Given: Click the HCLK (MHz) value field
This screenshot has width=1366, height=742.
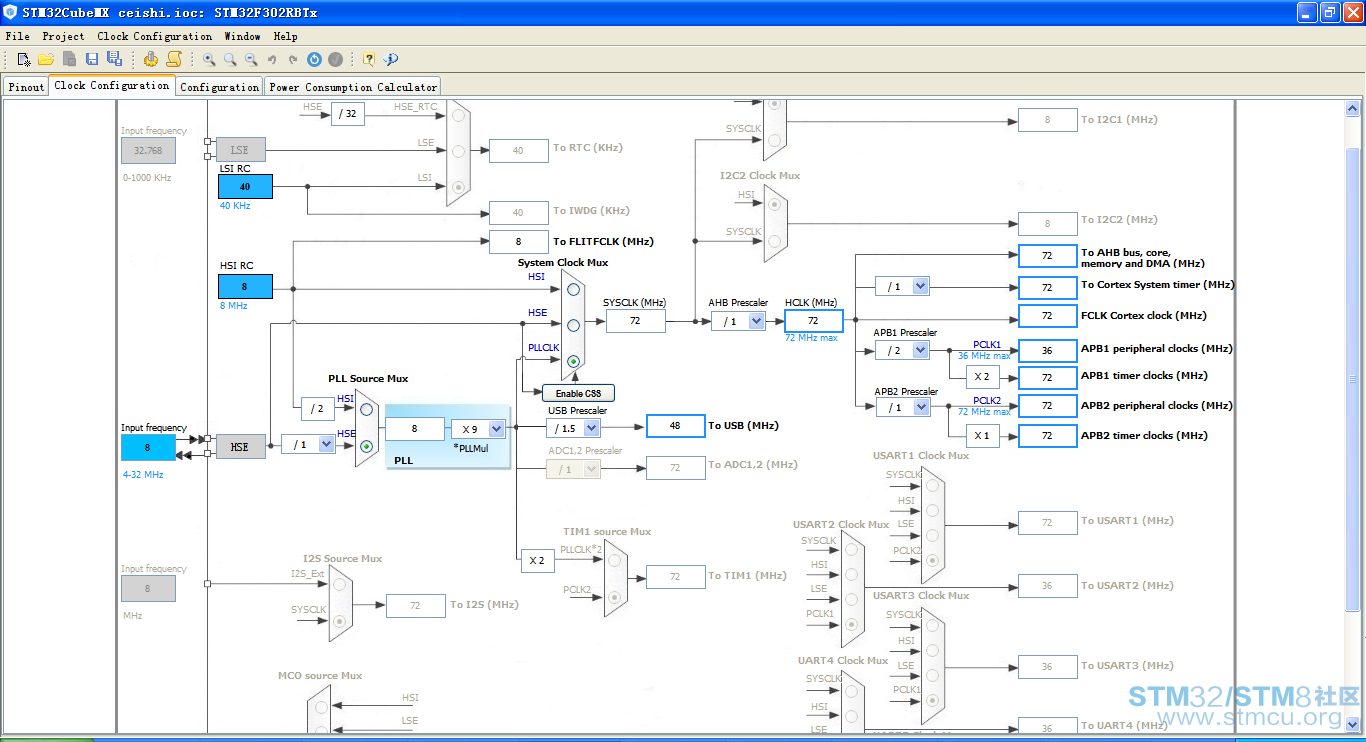Looking at the screenshot, I should click(x=813, y=321).
